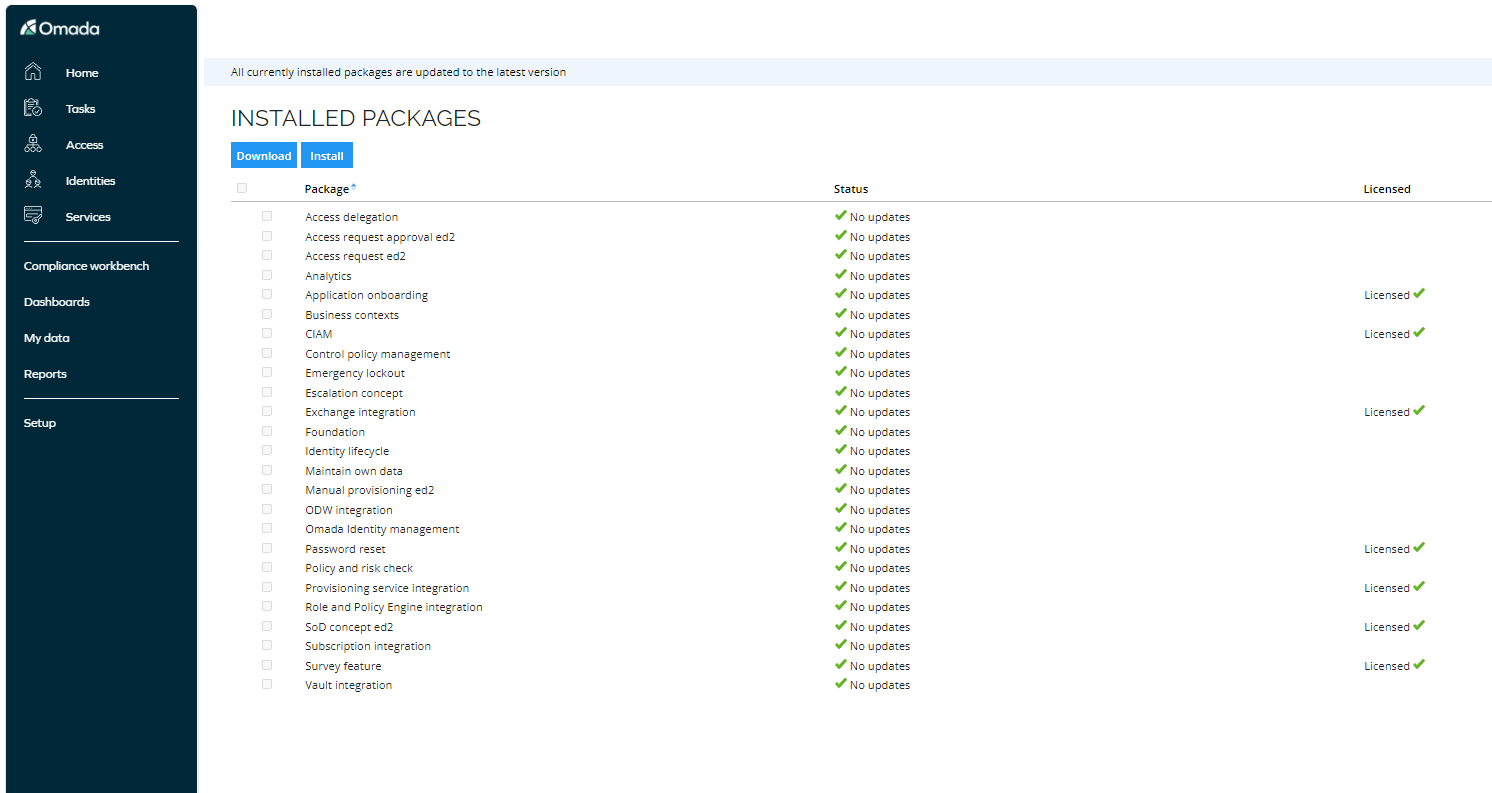Tick the Emergency lockout checkbox
Screen dimensions: 1492x793
point(267,372)
